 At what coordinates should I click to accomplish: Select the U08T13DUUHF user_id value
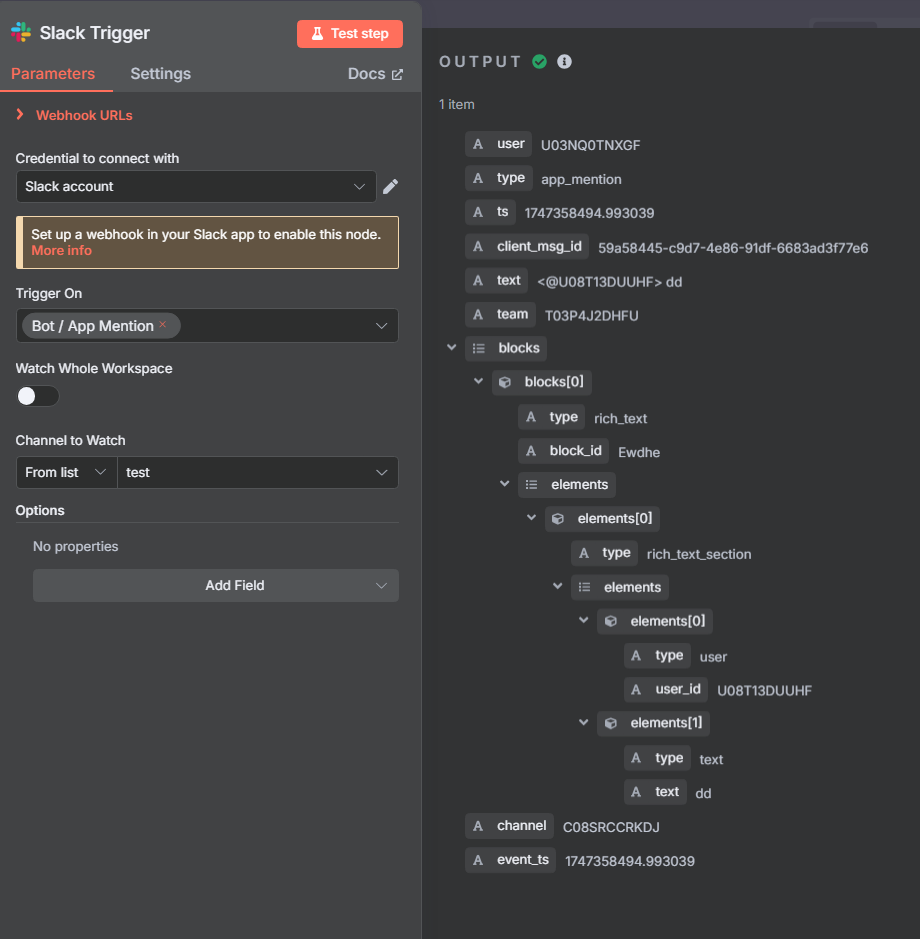(x=764, y=691)
